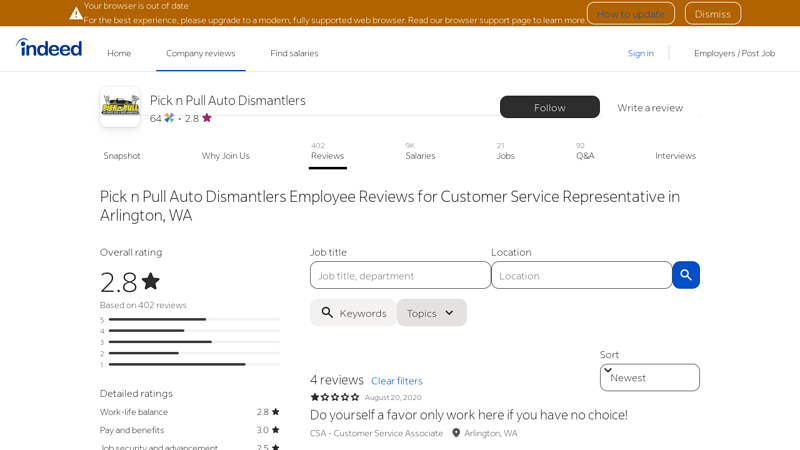Open the Keywords search filter
The width and height of the screenshot is (800, 450).
point(353,313)
